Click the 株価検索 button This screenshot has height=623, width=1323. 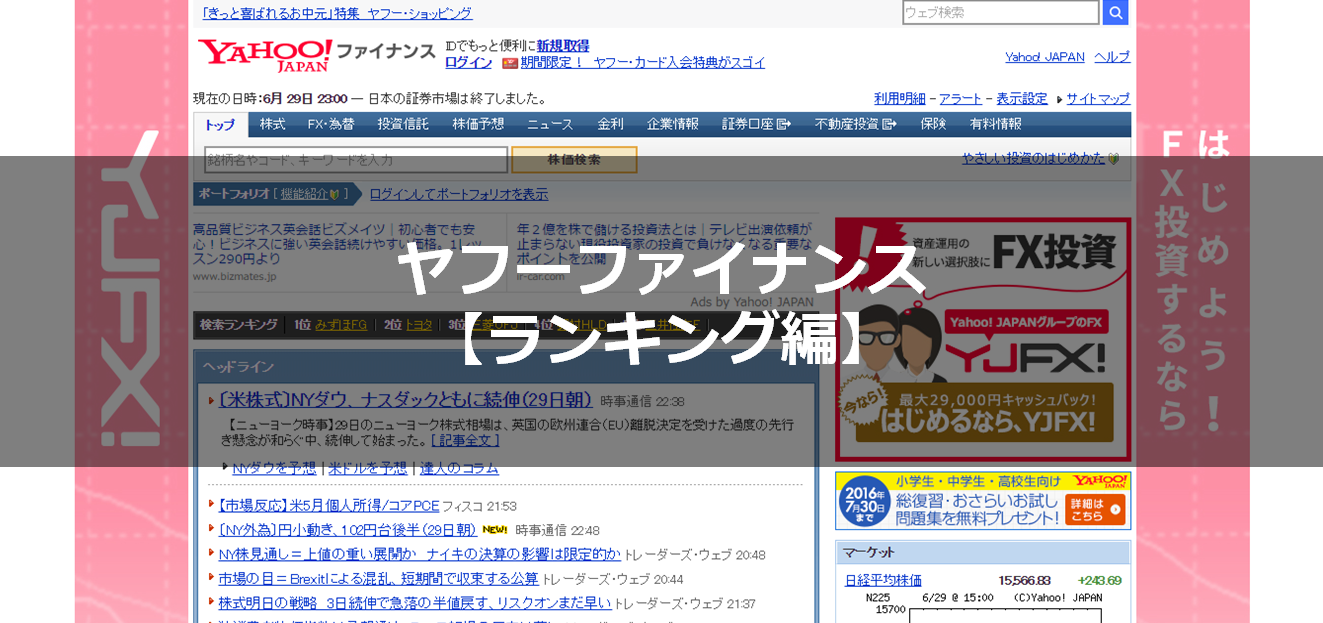[574, 160]
